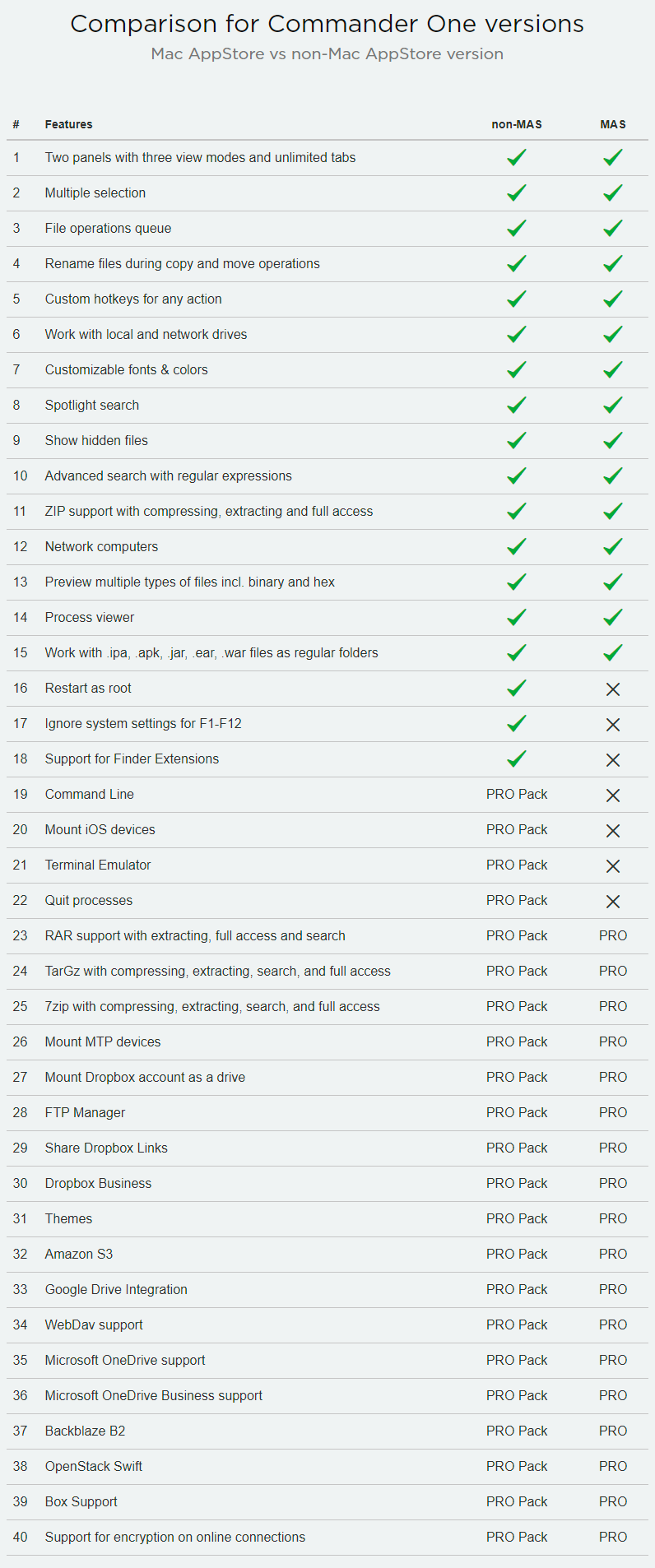Click PRO label for Amazon S3 row
Viewport: 655px width, 1568px height.
pos(612,1254)
